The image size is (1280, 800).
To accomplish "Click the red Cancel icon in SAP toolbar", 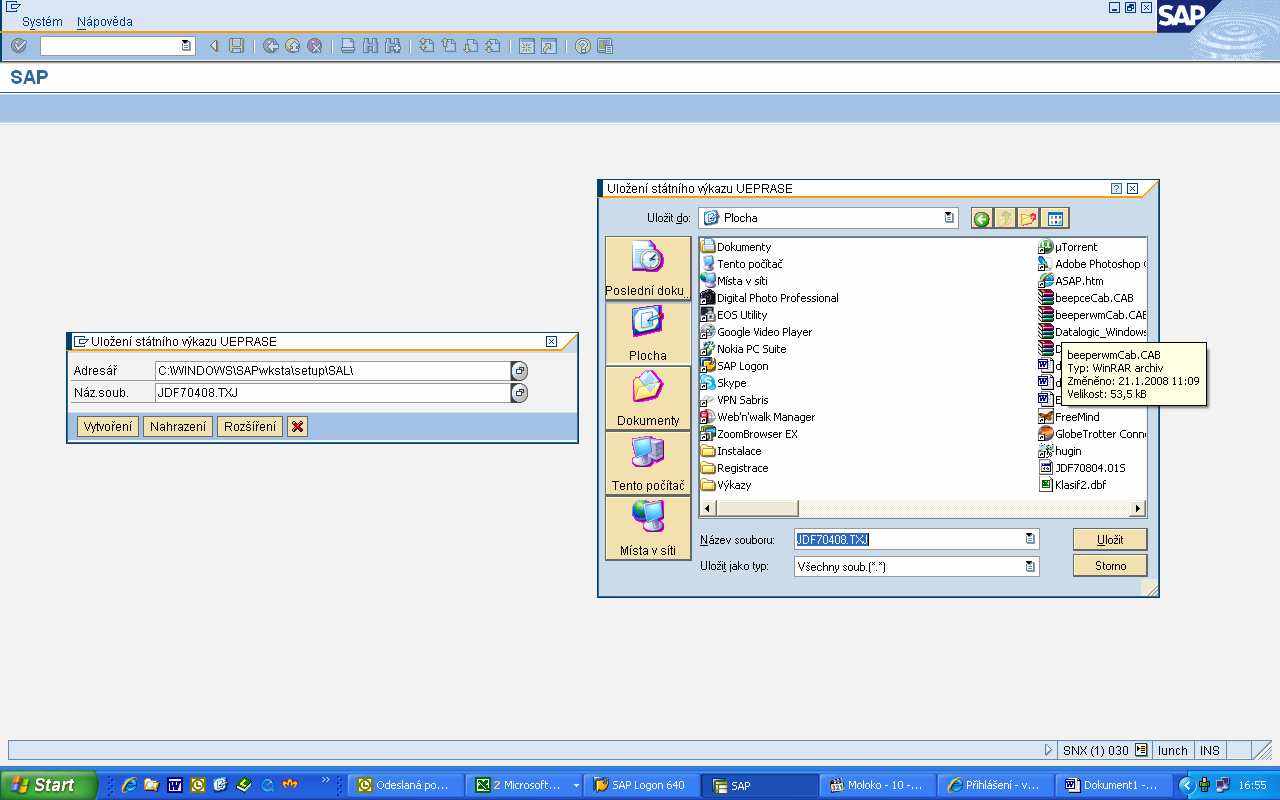I will point(314,46).
